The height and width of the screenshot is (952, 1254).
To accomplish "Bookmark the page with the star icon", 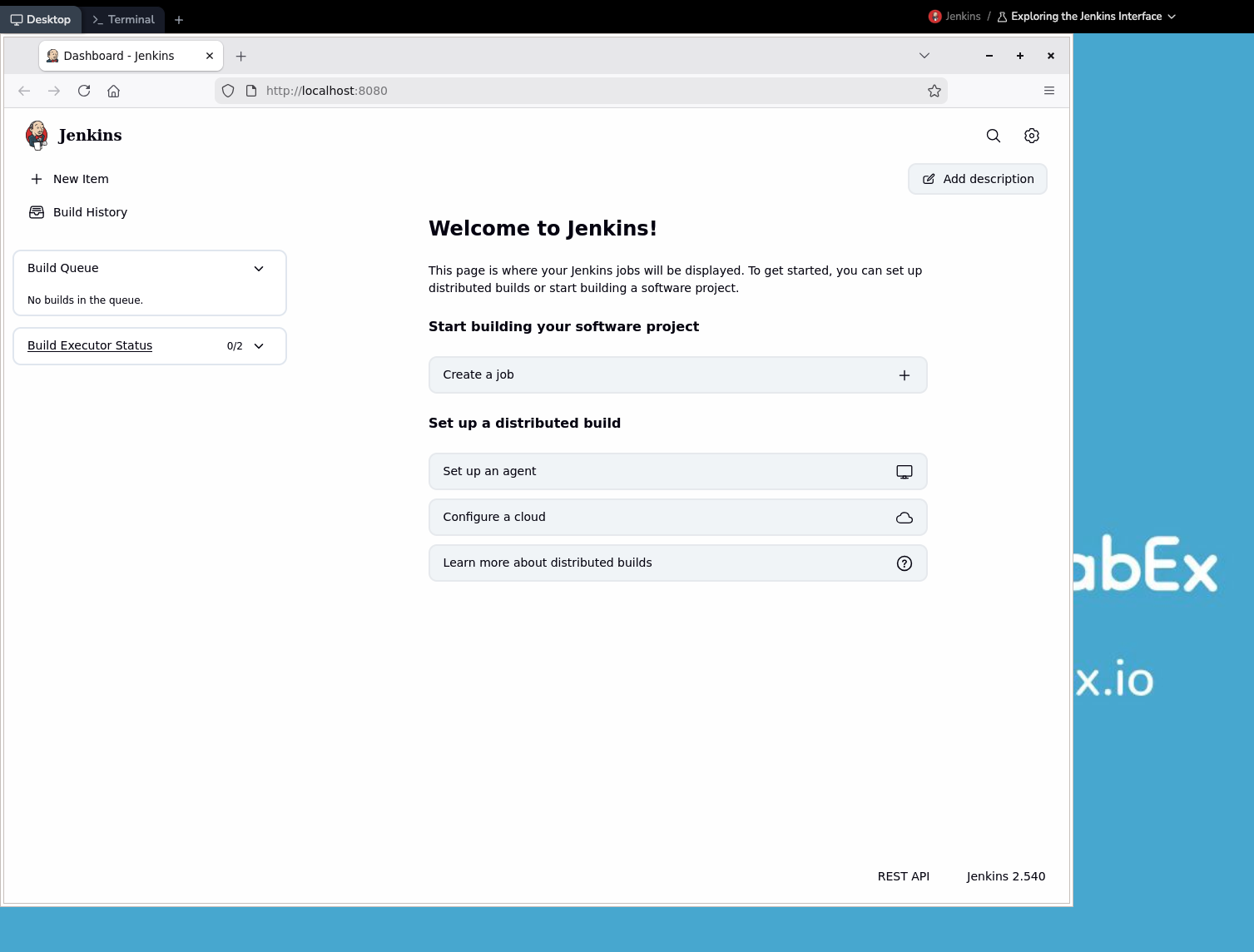I will [x=934, y=91].
